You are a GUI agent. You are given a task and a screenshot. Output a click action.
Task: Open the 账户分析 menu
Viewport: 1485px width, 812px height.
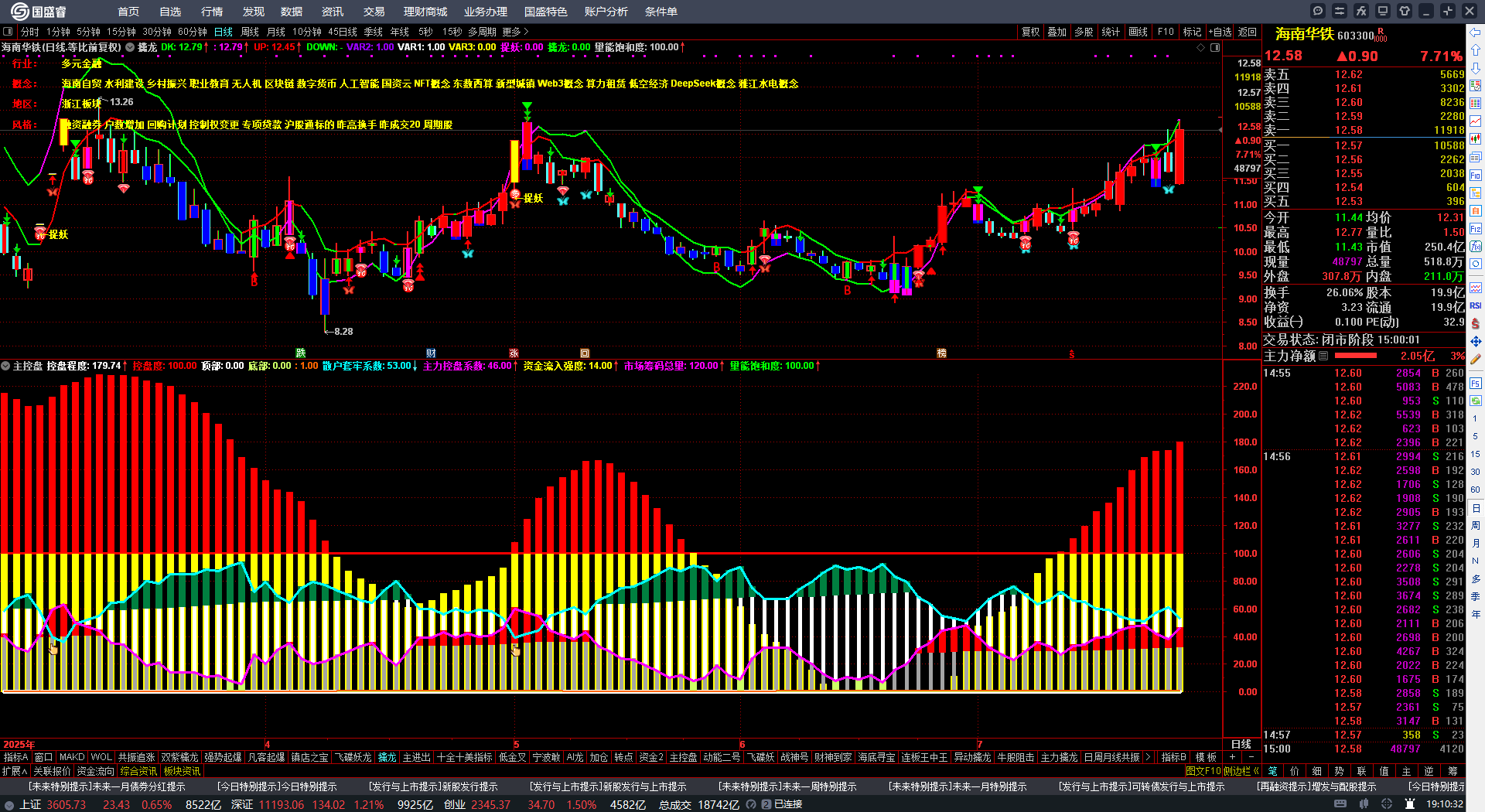click(606, 12)
